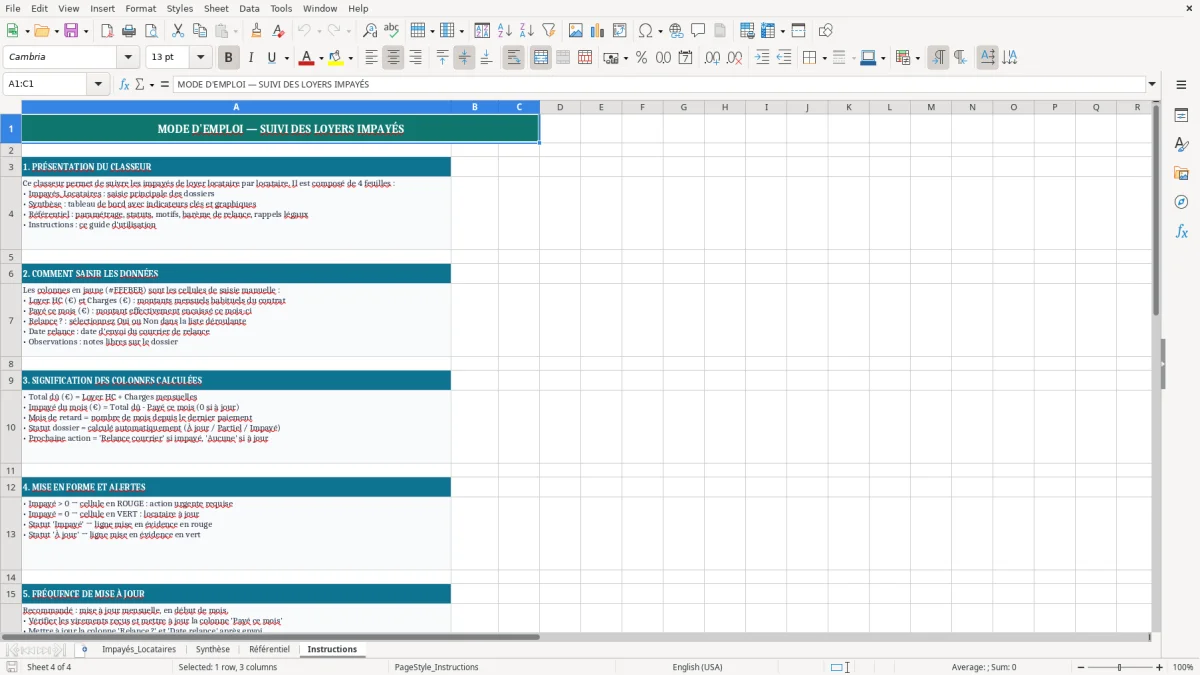Toggle Italic formatting
Viewport: 1200px width, 675px height.
[250, 58]
